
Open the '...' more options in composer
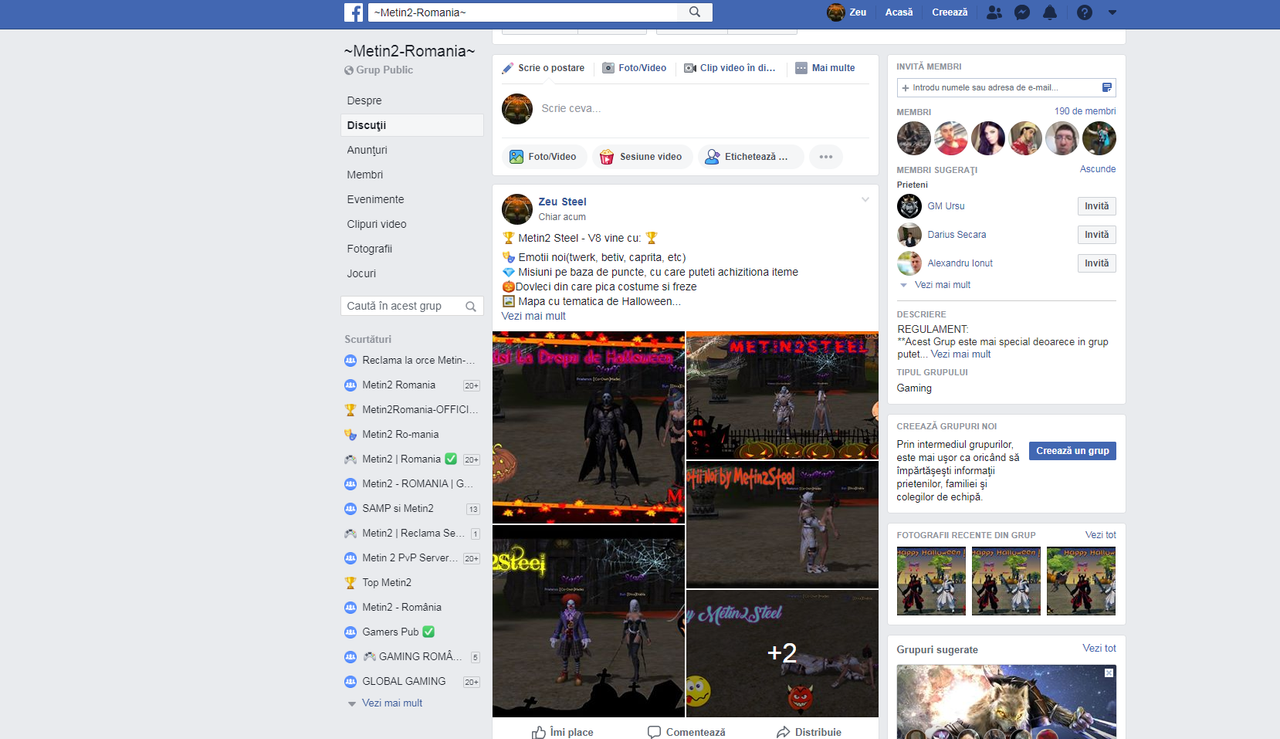click(825, 156)
